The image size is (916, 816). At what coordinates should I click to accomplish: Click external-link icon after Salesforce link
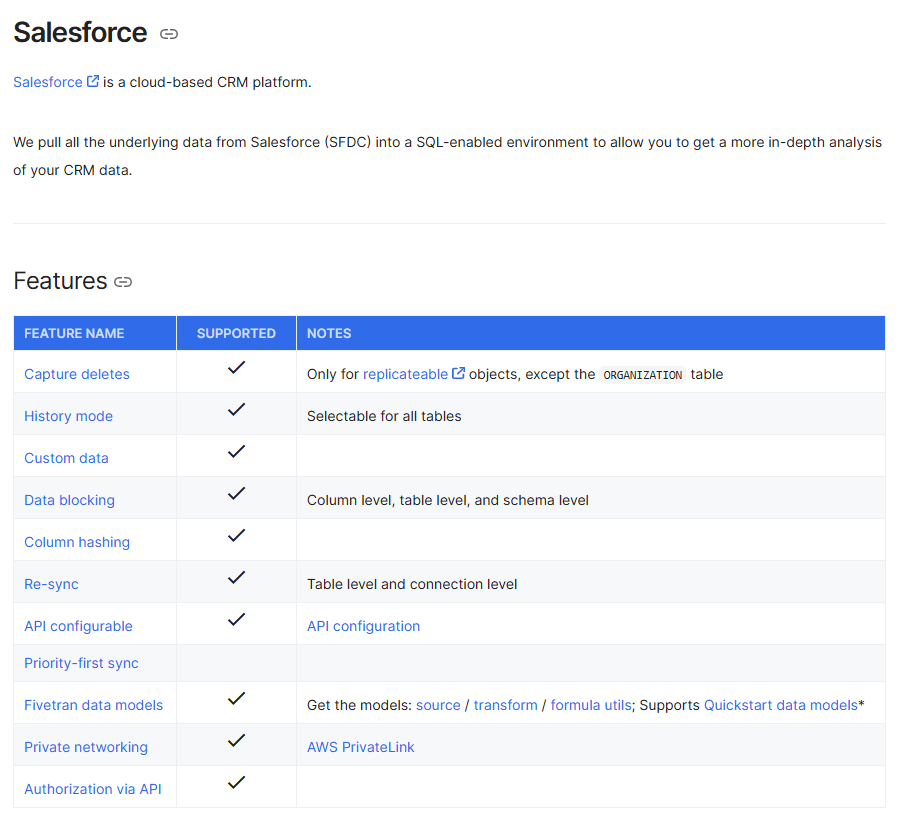click(93, 81)
